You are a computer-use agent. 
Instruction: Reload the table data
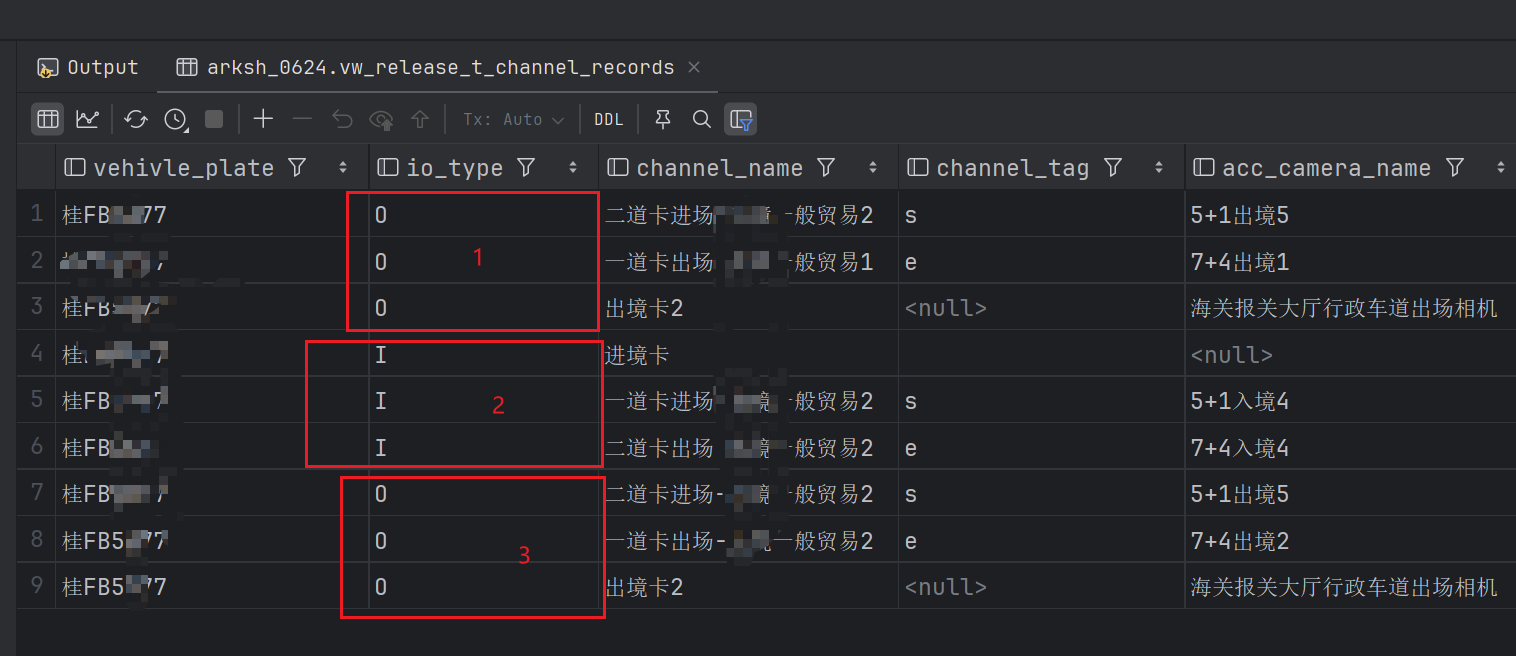click(x=136, y=120)
